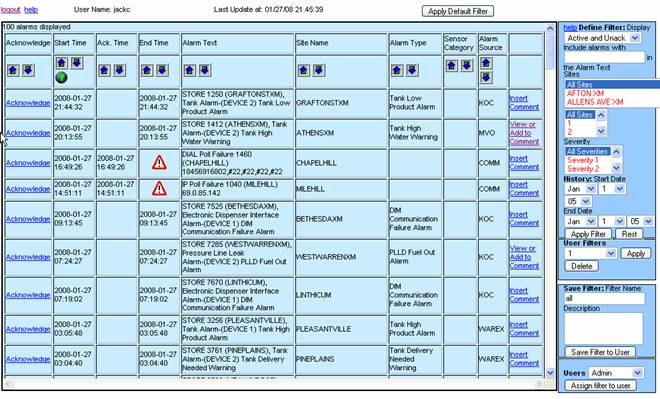Image resolution: width=660 pixels, height=399 pixels.
Task: Click warning triangle in CHAPELHILL row
Action: [x=159, y=162]
